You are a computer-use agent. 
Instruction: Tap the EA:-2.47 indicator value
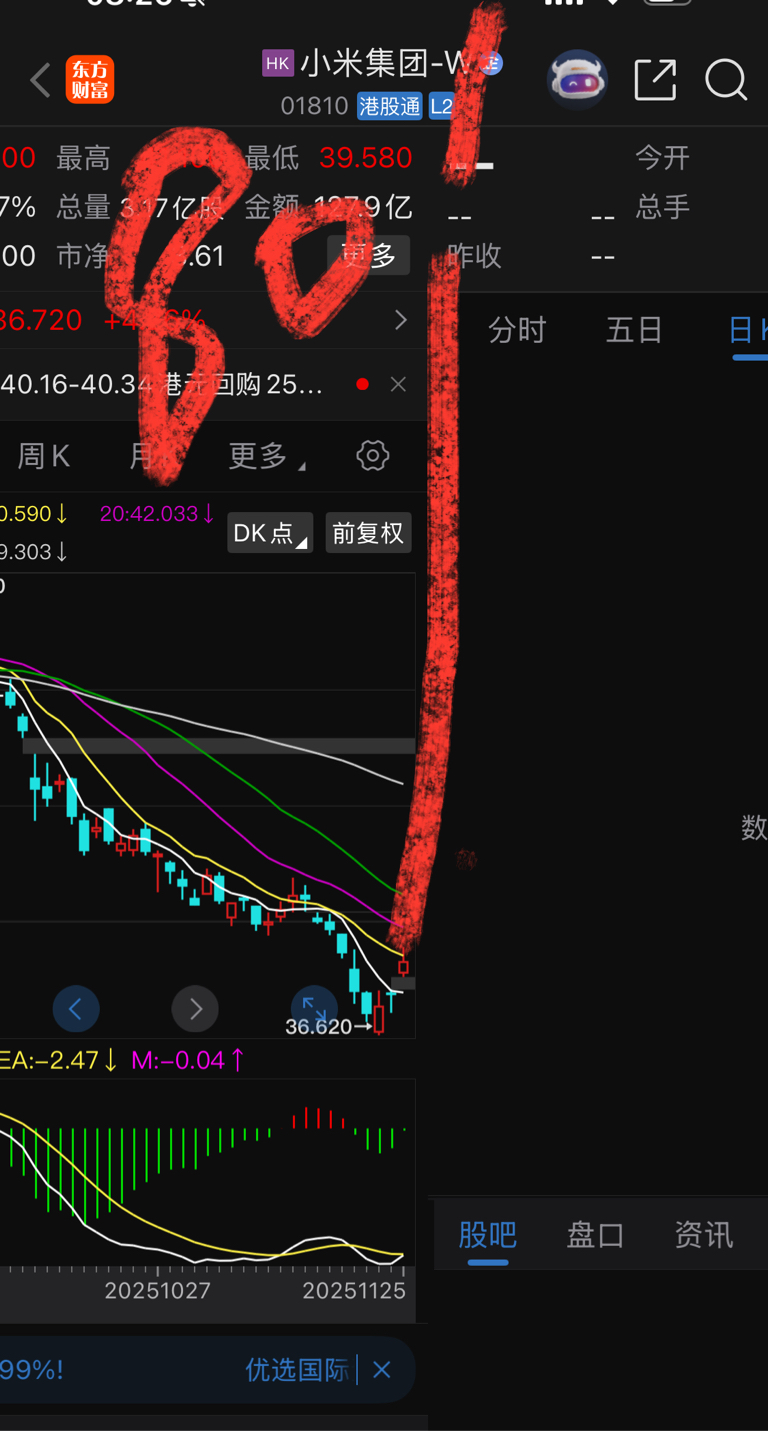click(x=59, y=1060)
